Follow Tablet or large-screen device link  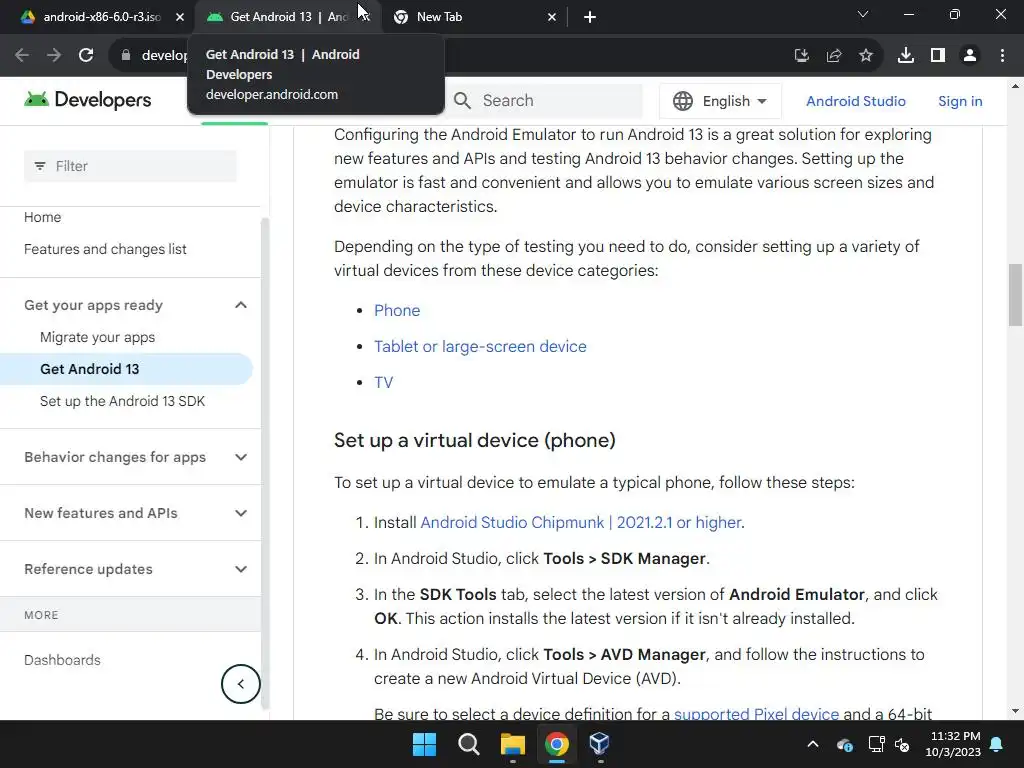point(480,346)
